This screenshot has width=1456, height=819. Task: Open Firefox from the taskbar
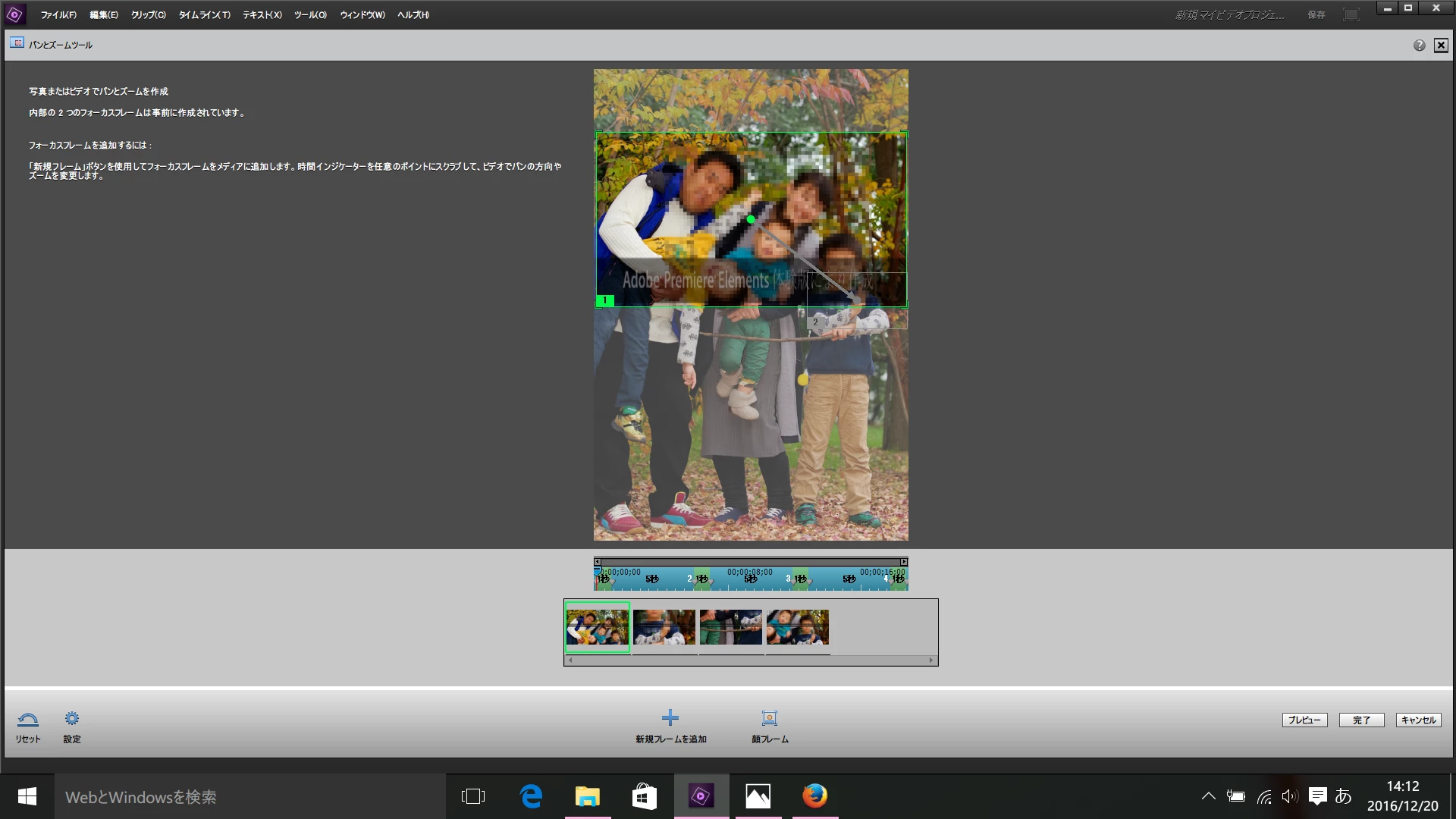[814, 796]
